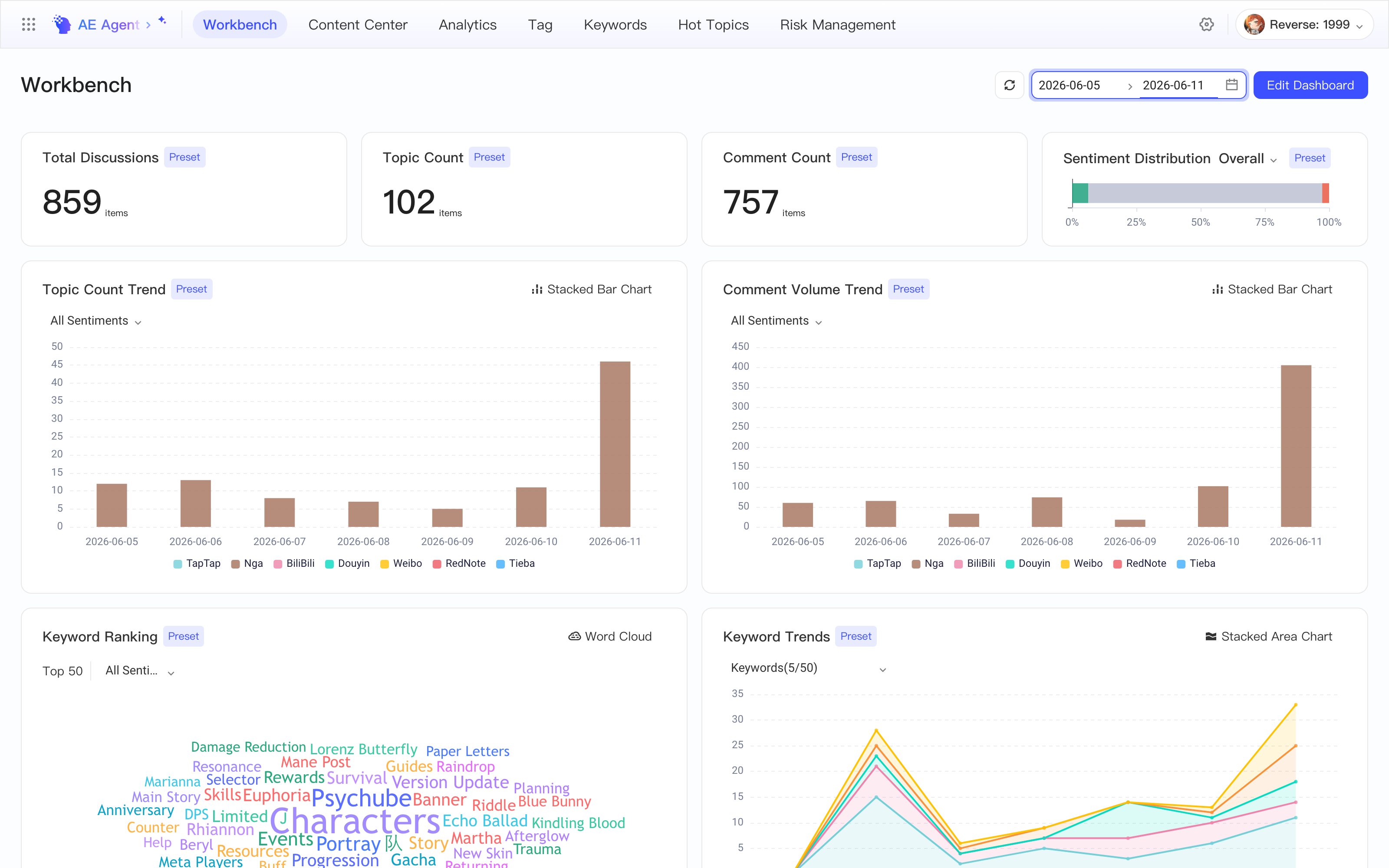This screenshot has height=868, width=1389.
Task: Go to Content Center tab
Action: coord(358,25)
